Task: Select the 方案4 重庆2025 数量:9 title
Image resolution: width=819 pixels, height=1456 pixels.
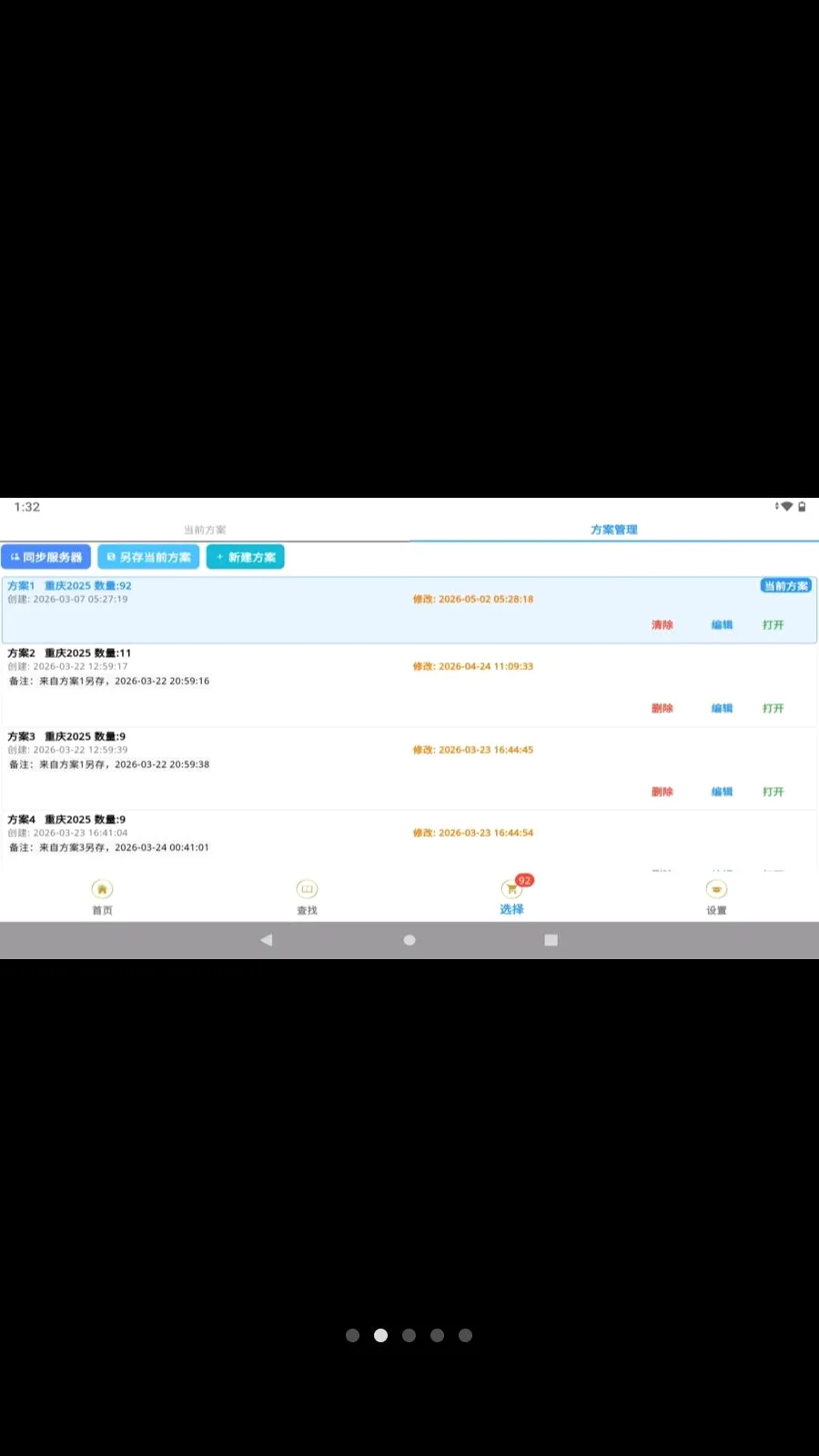Action: coord(66,820)
